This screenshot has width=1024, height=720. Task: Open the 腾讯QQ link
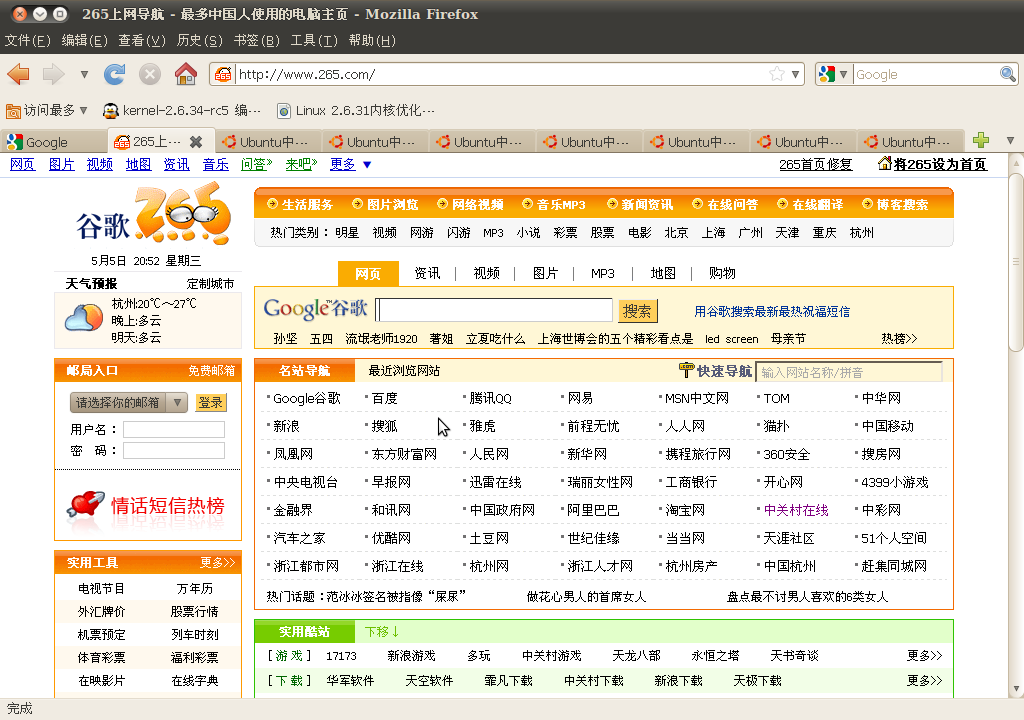490,398
